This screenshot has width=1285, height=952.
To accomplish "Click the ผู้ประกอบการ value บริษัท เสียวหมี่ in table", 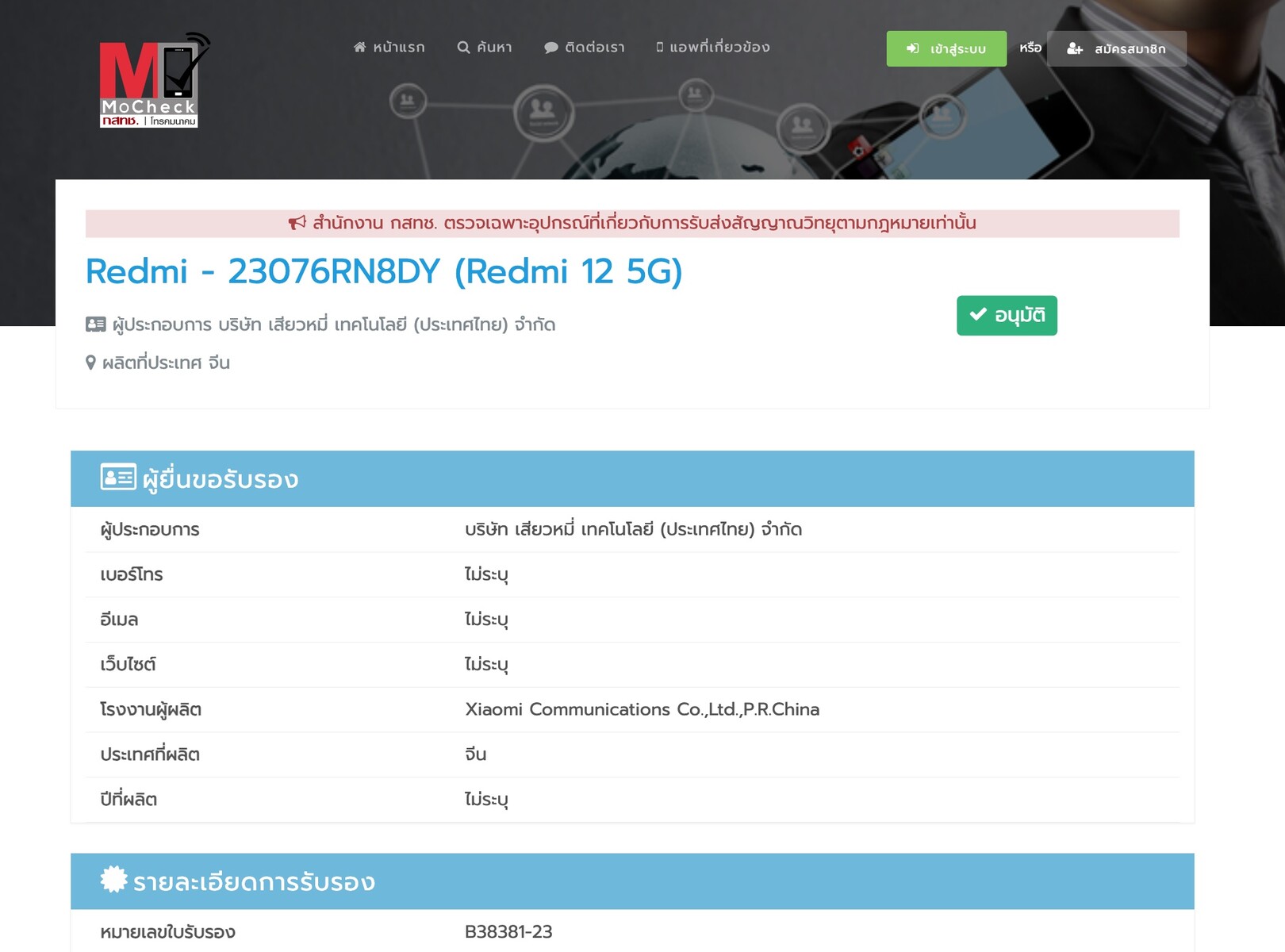I will click(x=634, y=529).
